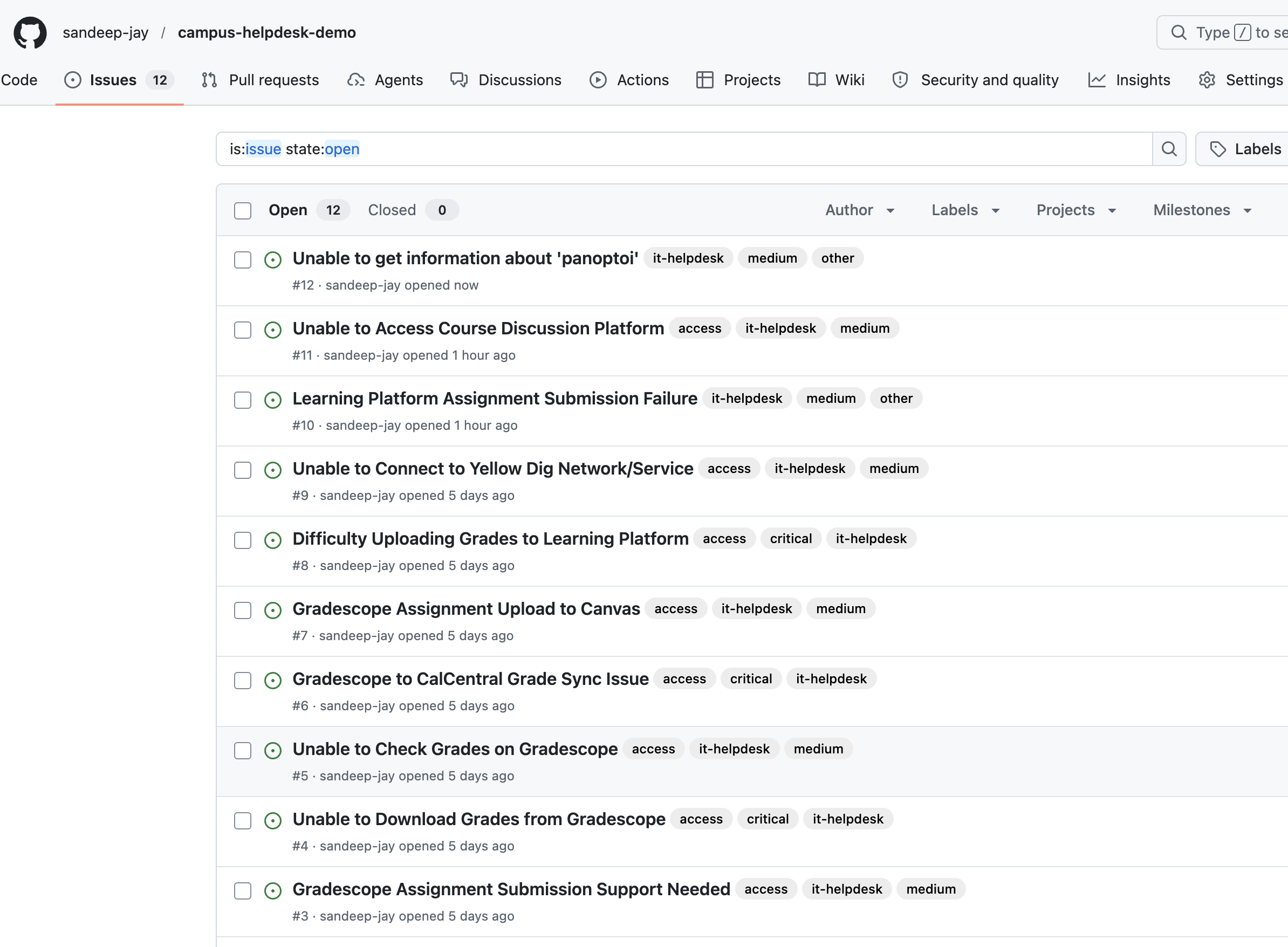Viewport: 1288px width, 947px height.
Task: Click the open-issue icon for issue #11
Action: point(273,330)
